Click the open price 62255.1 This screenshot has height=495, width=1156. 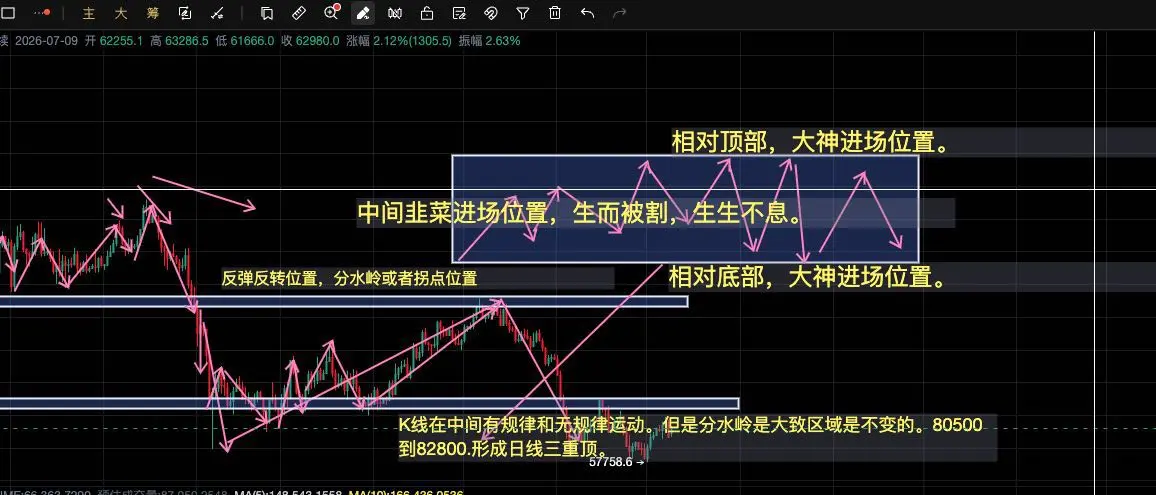121,41
